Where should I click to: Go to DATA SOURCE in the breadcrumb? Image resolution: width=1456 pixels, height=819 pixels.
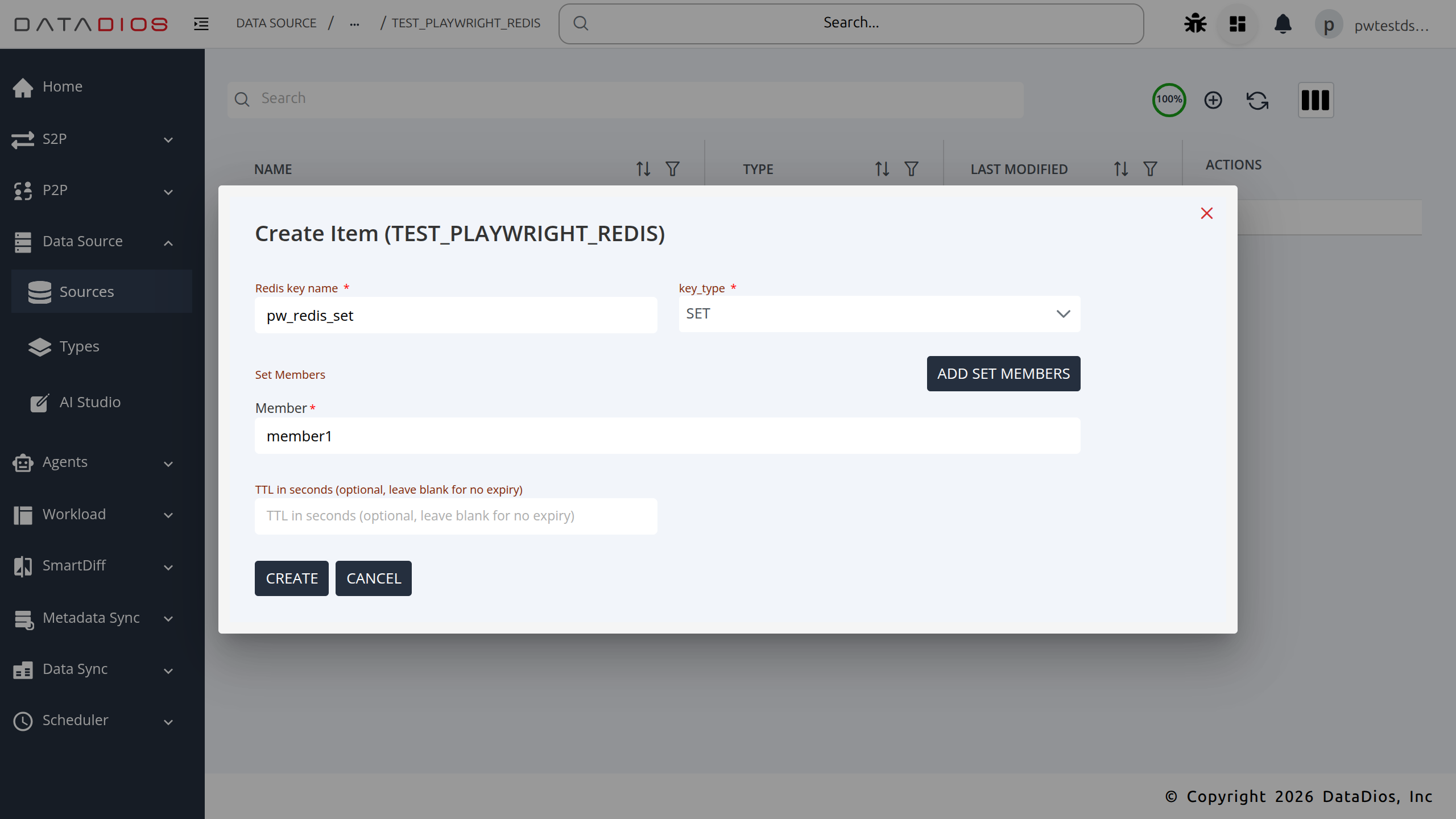coord(276,23)
